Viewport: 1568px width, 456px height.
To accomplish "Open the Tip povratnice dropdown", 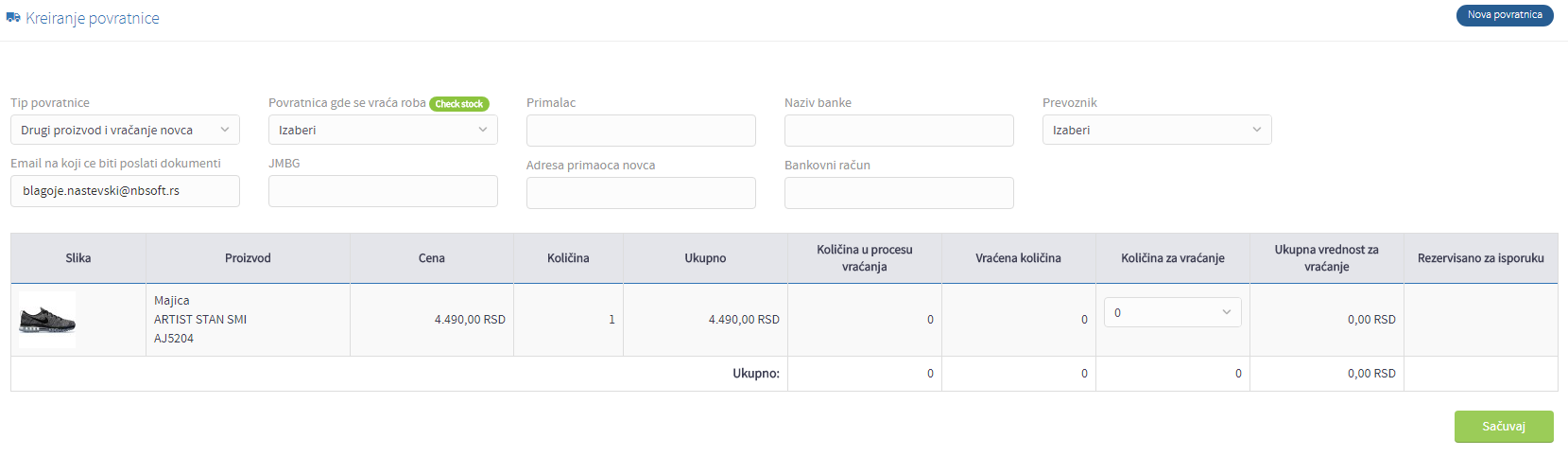I will (x=125, y=130).
